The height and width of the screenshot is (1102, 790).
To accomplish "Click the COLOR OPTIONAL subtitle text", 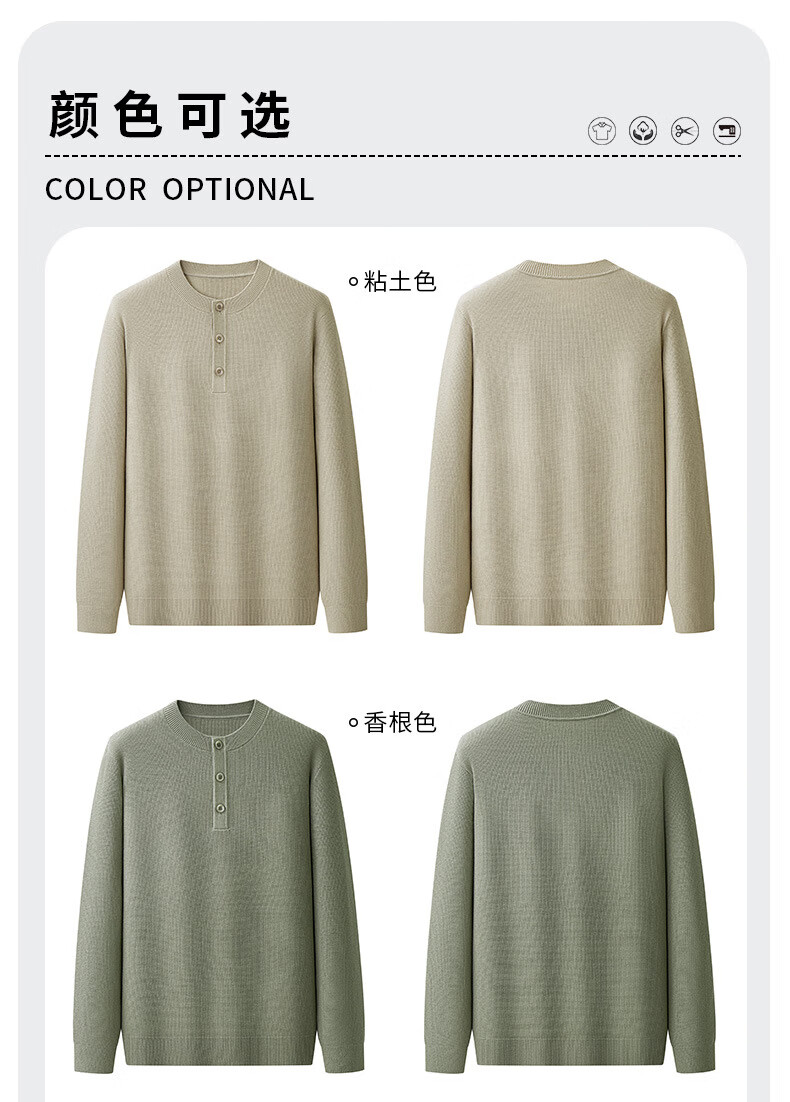I will coord(179,190).
